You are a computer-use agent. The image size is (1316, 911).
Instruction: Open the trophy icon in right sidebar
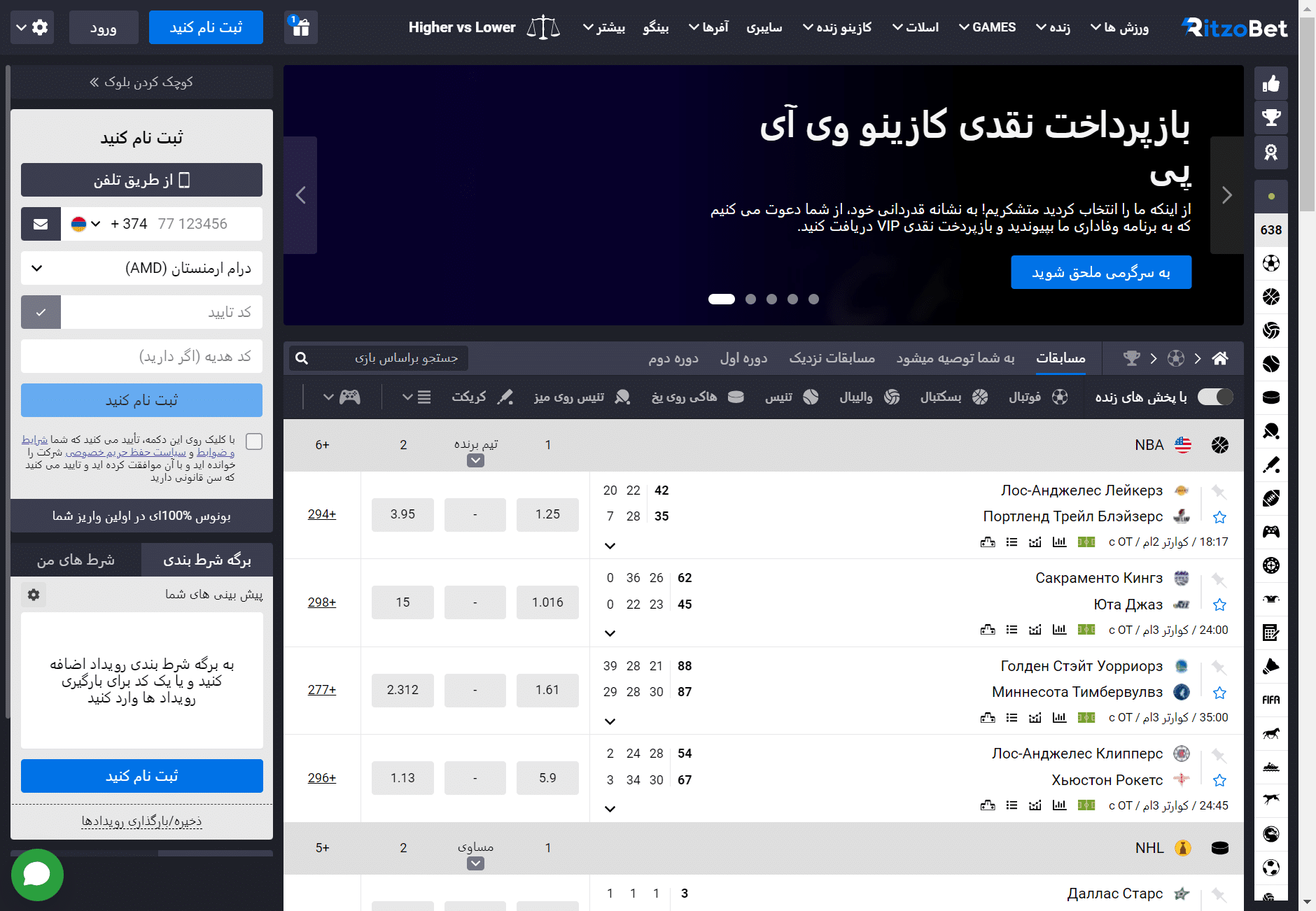tap(1271, 118)
